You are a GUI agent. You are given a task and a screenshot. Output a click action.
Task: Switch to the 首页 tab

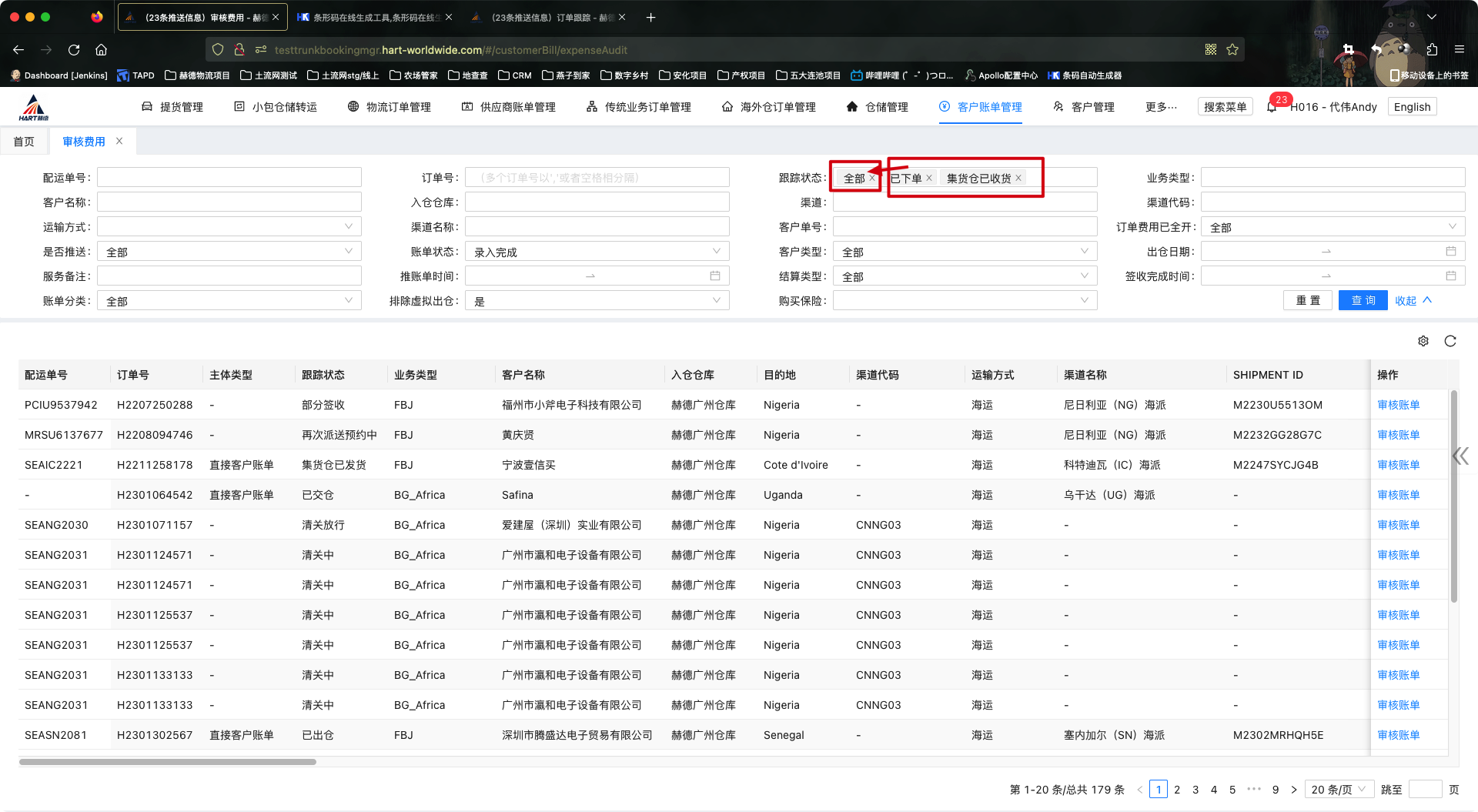(x=24, y=142)
